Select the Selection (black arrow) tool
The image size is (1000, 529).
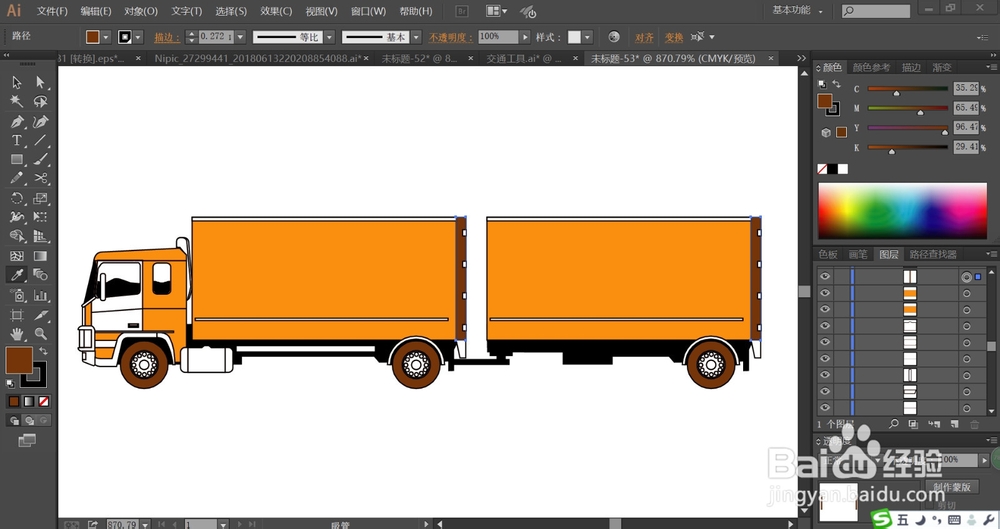point(17,82)
